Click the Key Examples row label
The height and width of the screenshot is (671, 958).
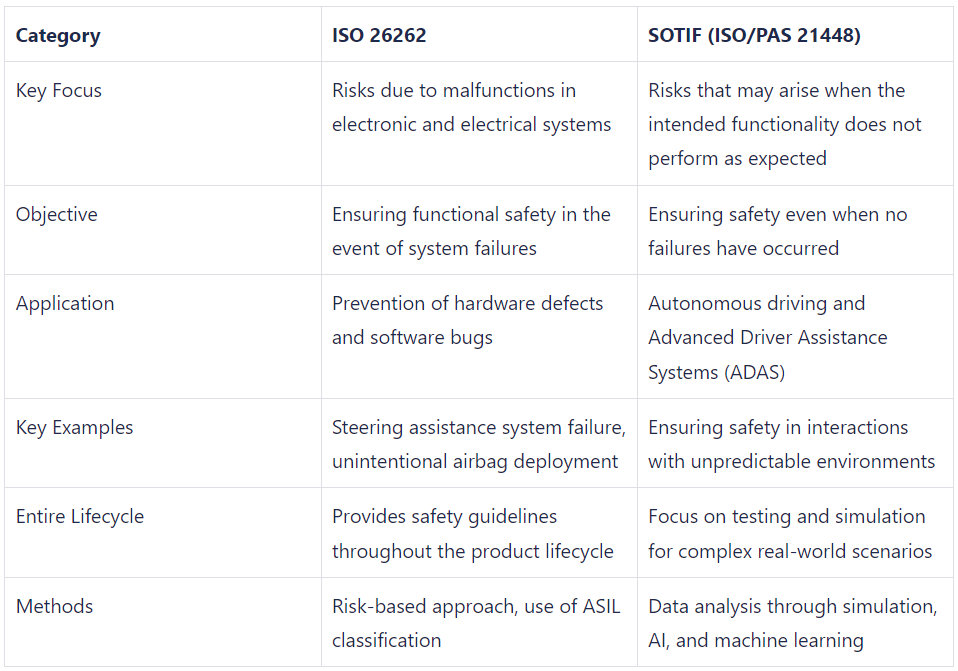point(75,427)
